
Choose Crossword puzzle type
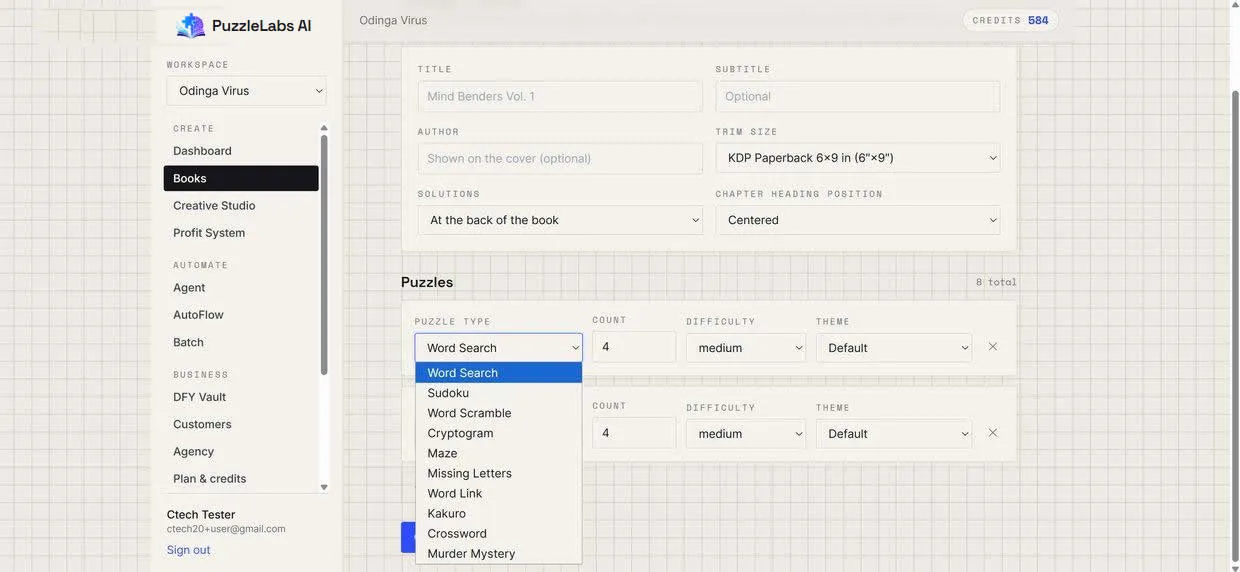point(499,533)
